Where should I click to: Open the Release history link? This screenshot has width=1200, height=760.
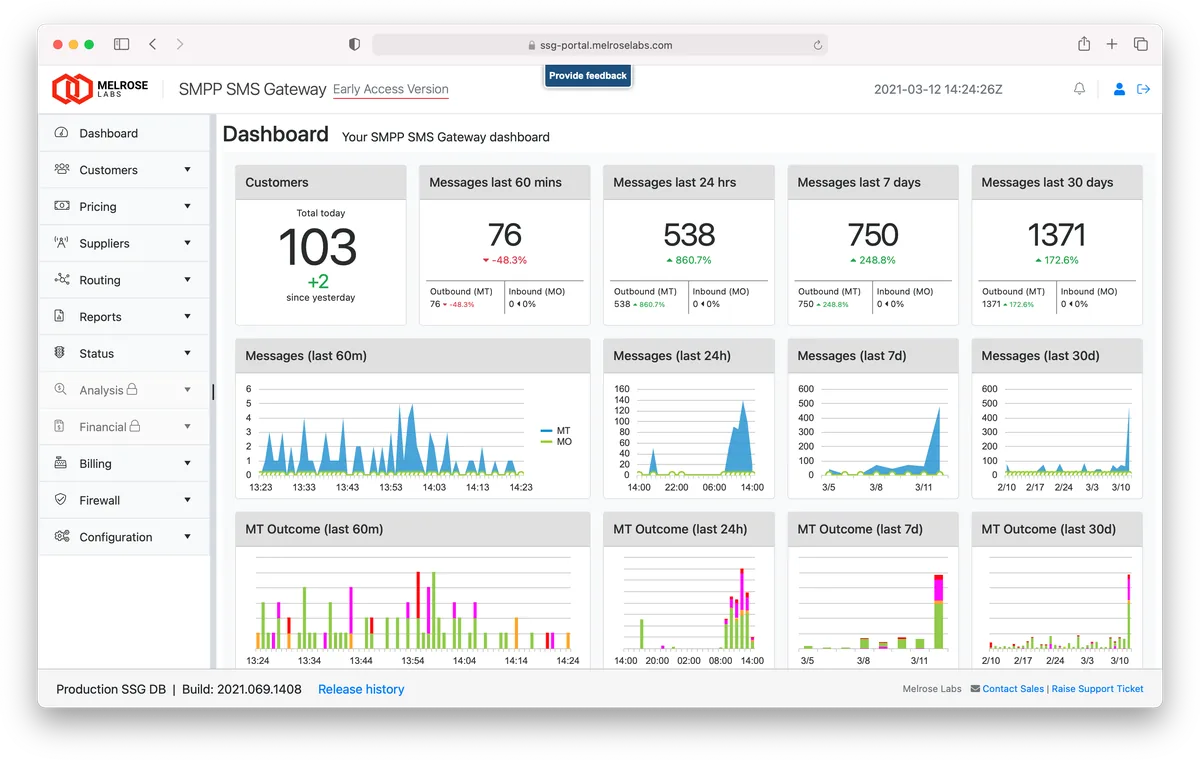tap(361, 689)
